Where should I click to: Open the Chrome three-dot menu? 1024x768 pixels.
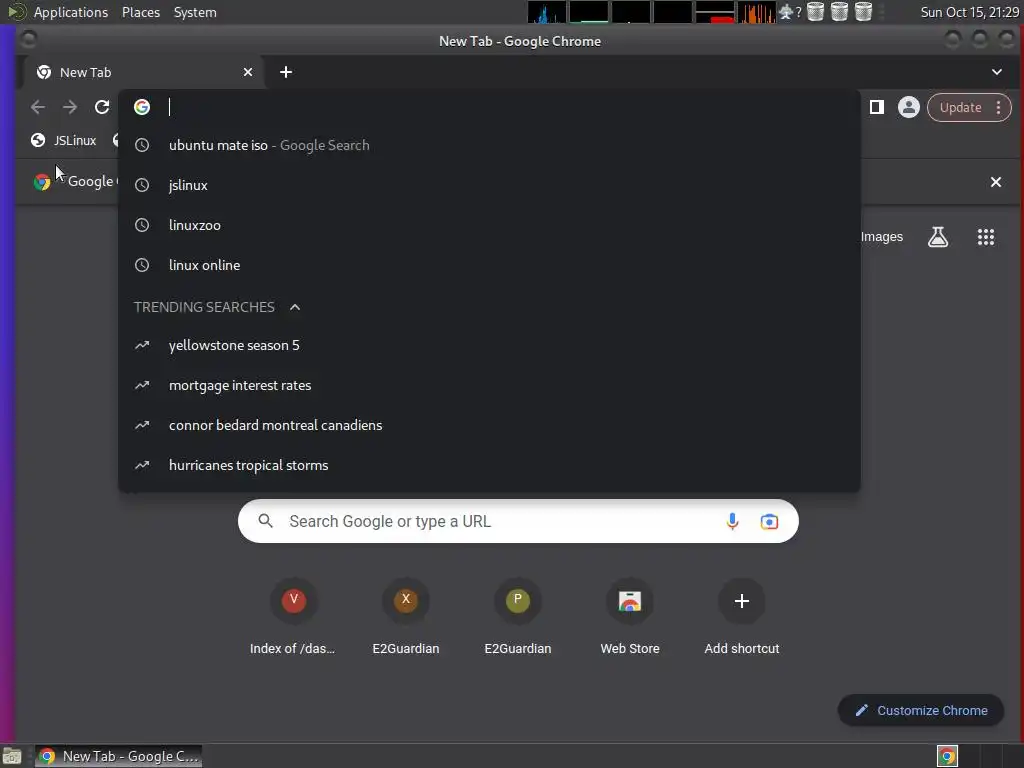[x=999, y=108]
